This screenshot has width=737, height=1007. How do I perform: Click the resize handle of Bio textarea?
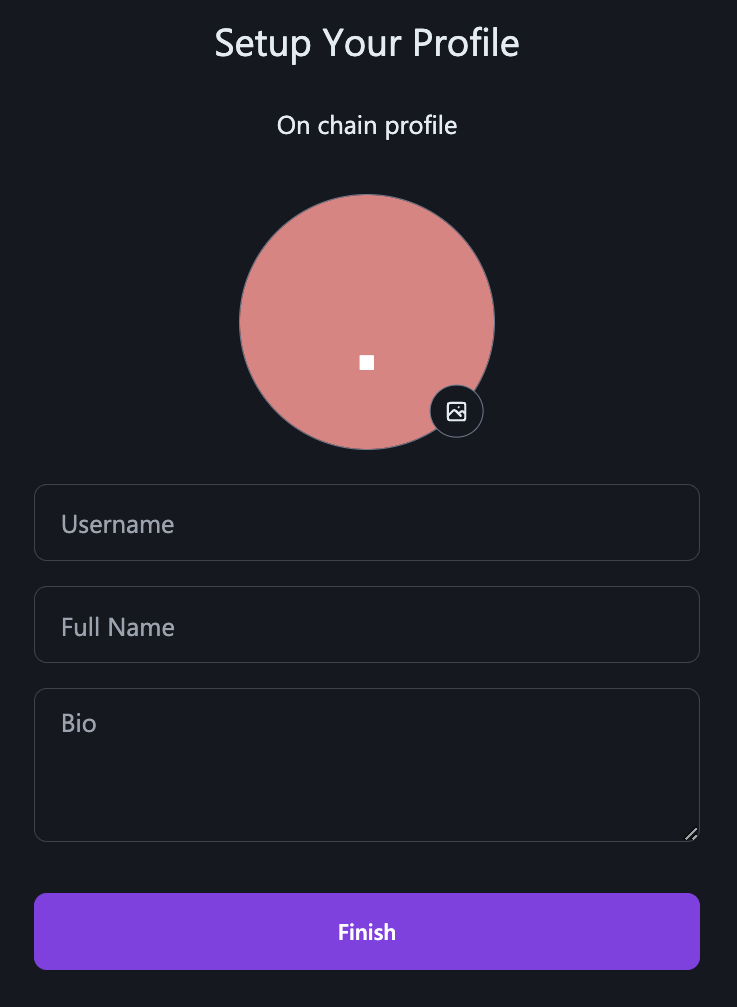(x=691, y=834)
